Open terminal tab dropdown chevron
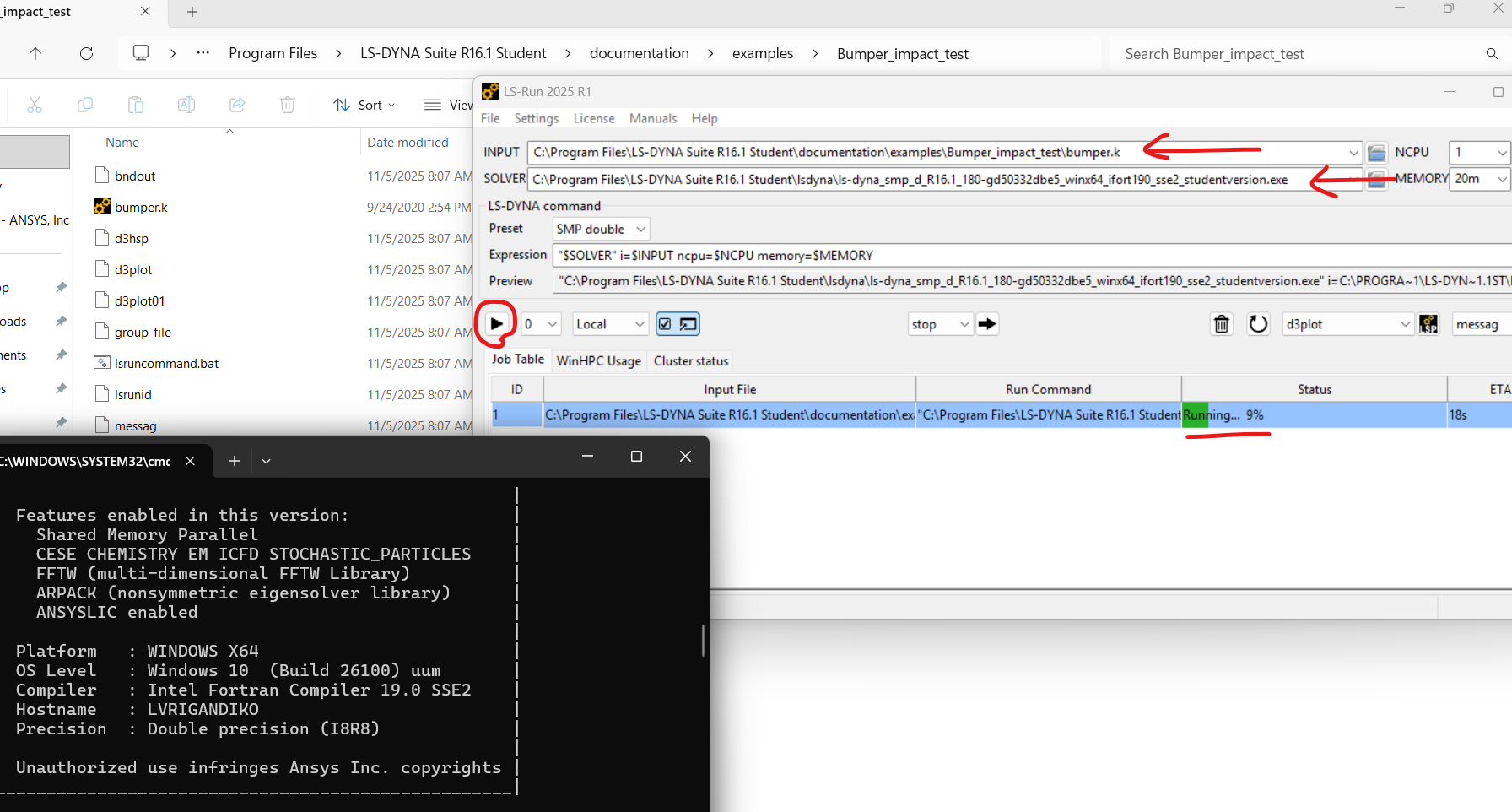 pos(266,461)
